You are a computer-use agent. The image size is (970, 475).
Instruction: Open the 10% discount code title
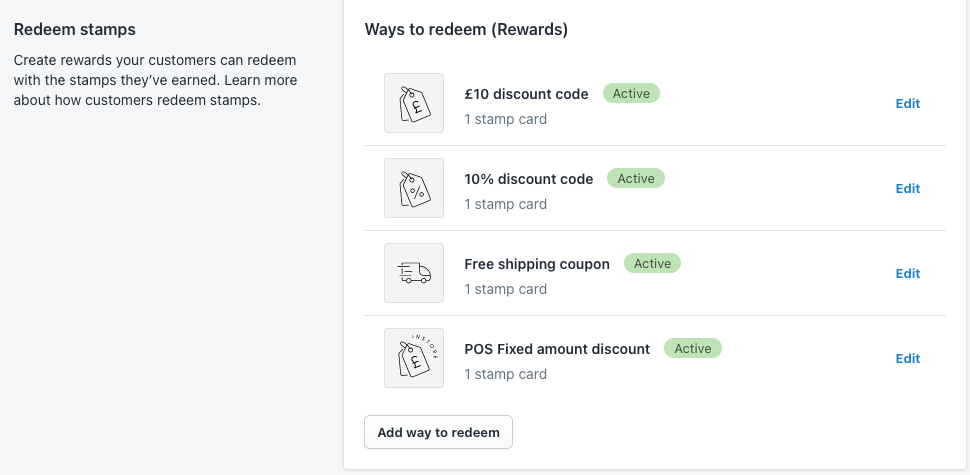click(529, 179)
